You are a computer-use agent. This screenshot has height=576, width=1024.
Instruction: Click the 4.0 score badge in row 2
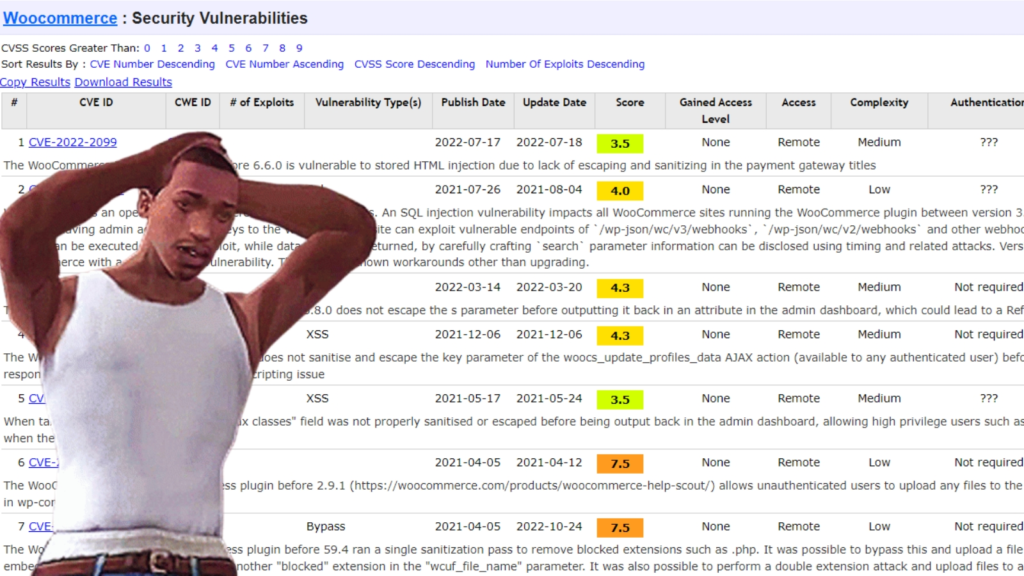click(620, 191)
